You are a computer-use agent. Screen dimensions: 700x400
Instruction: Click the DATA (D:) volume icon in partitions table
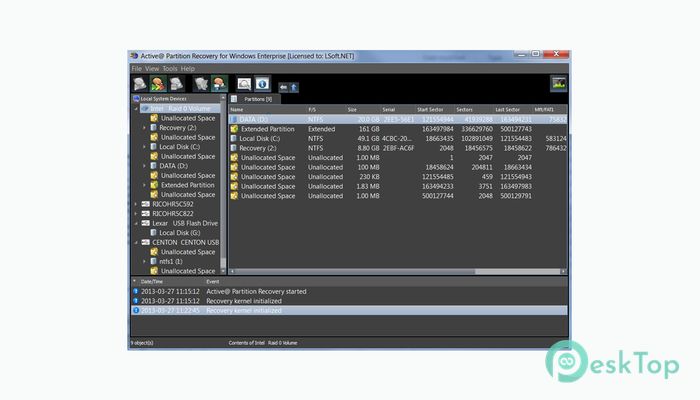233,119
